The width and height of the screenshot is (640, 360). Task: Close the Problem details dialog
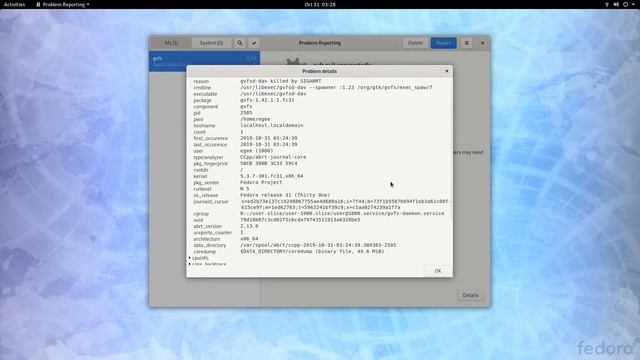(447, 71)
